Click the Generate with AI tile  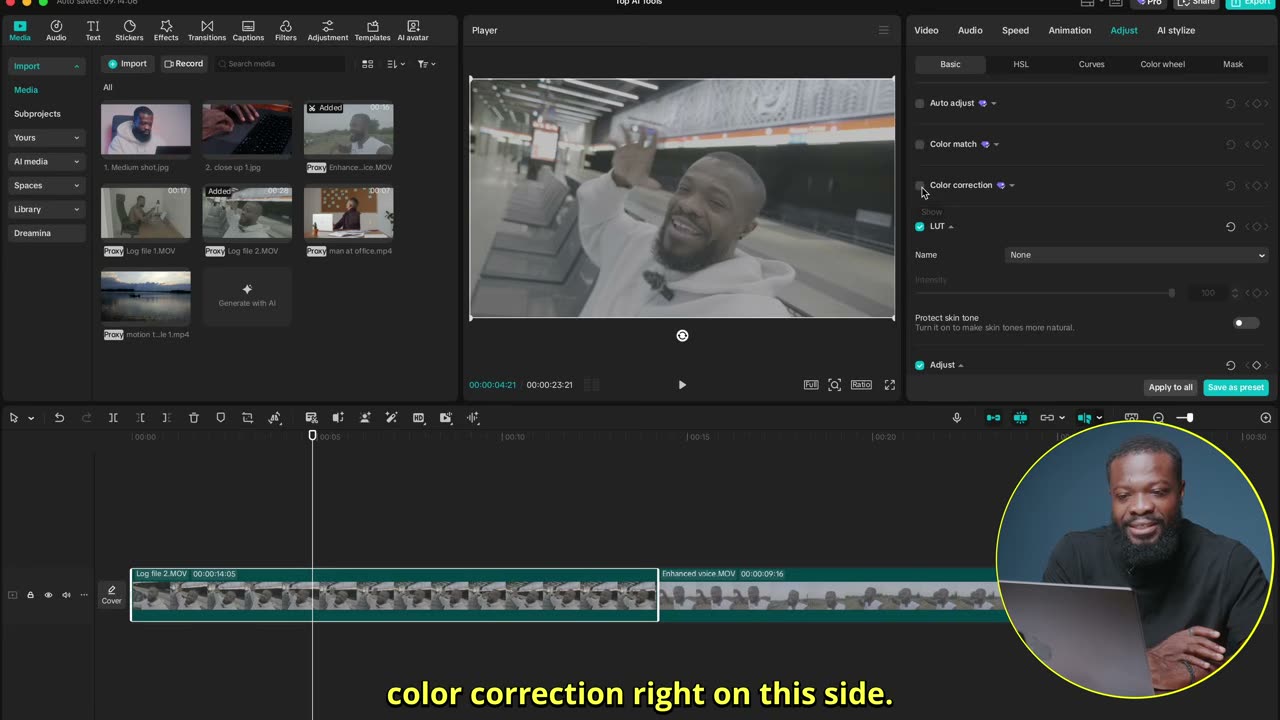tap(247, 295)
